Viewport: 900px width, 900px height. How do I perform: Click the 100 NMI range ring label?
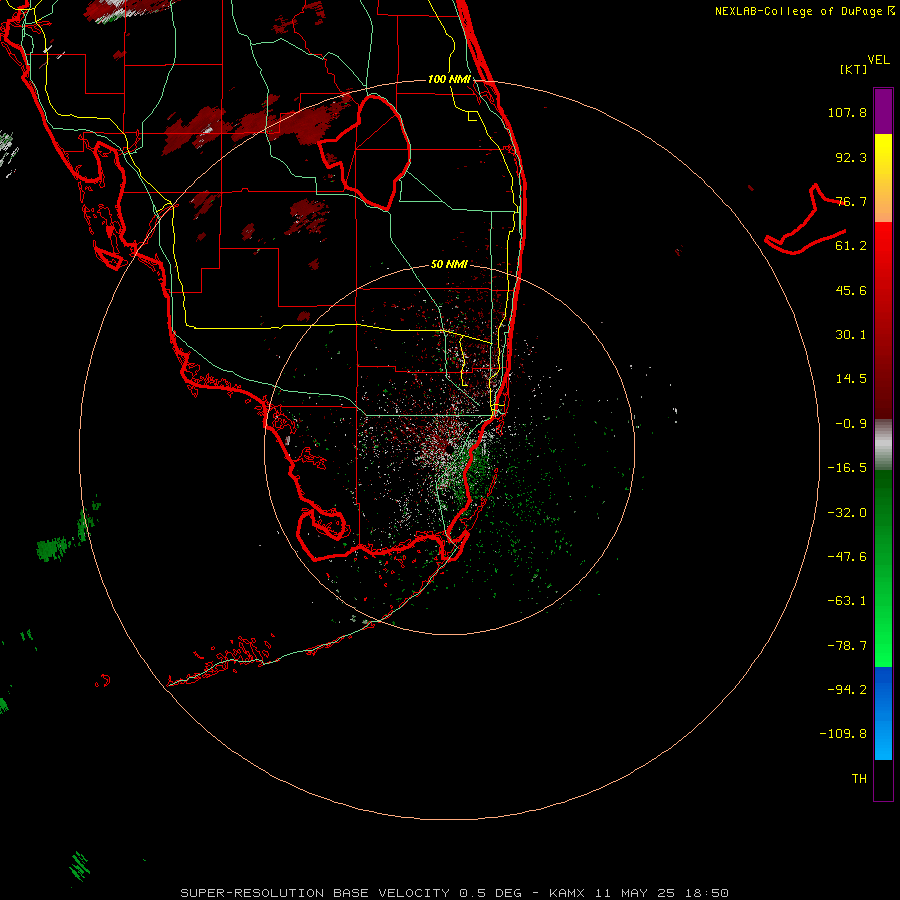coord(449,79)
